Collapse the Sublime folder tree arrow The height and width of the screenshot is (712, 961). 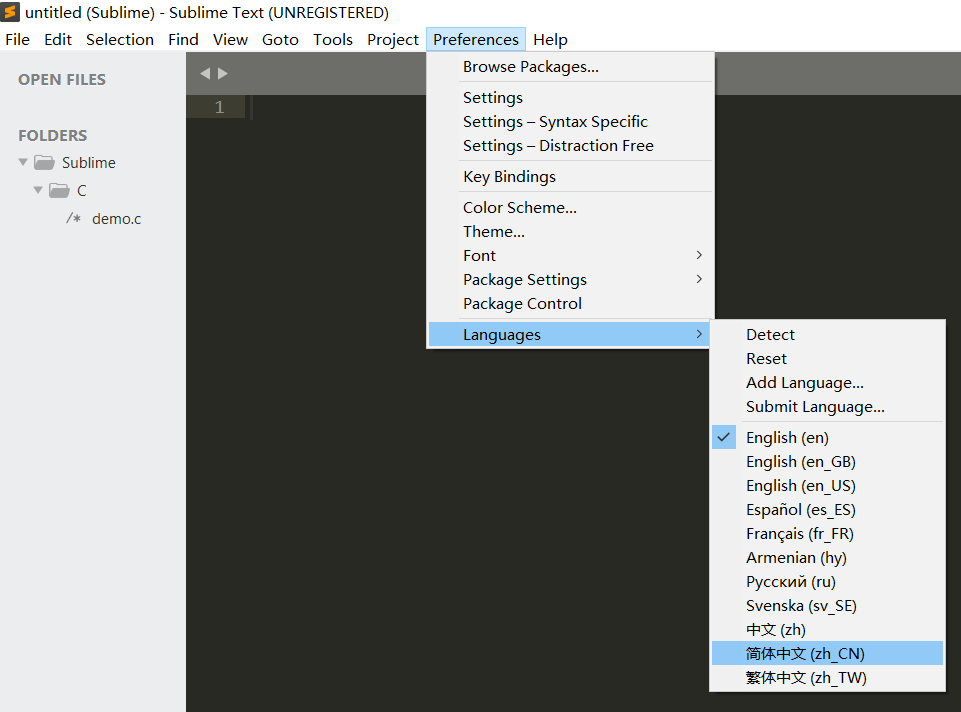[23, 162]
